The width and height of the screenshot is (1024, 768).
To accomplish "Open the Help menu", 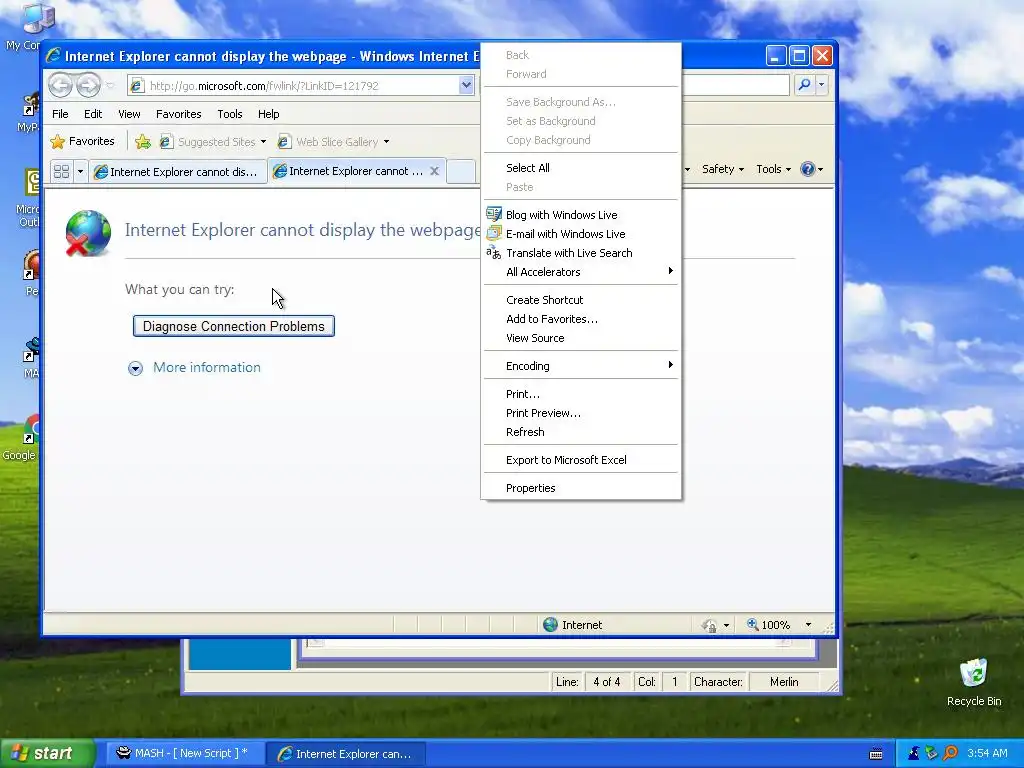I will (268, 114).
